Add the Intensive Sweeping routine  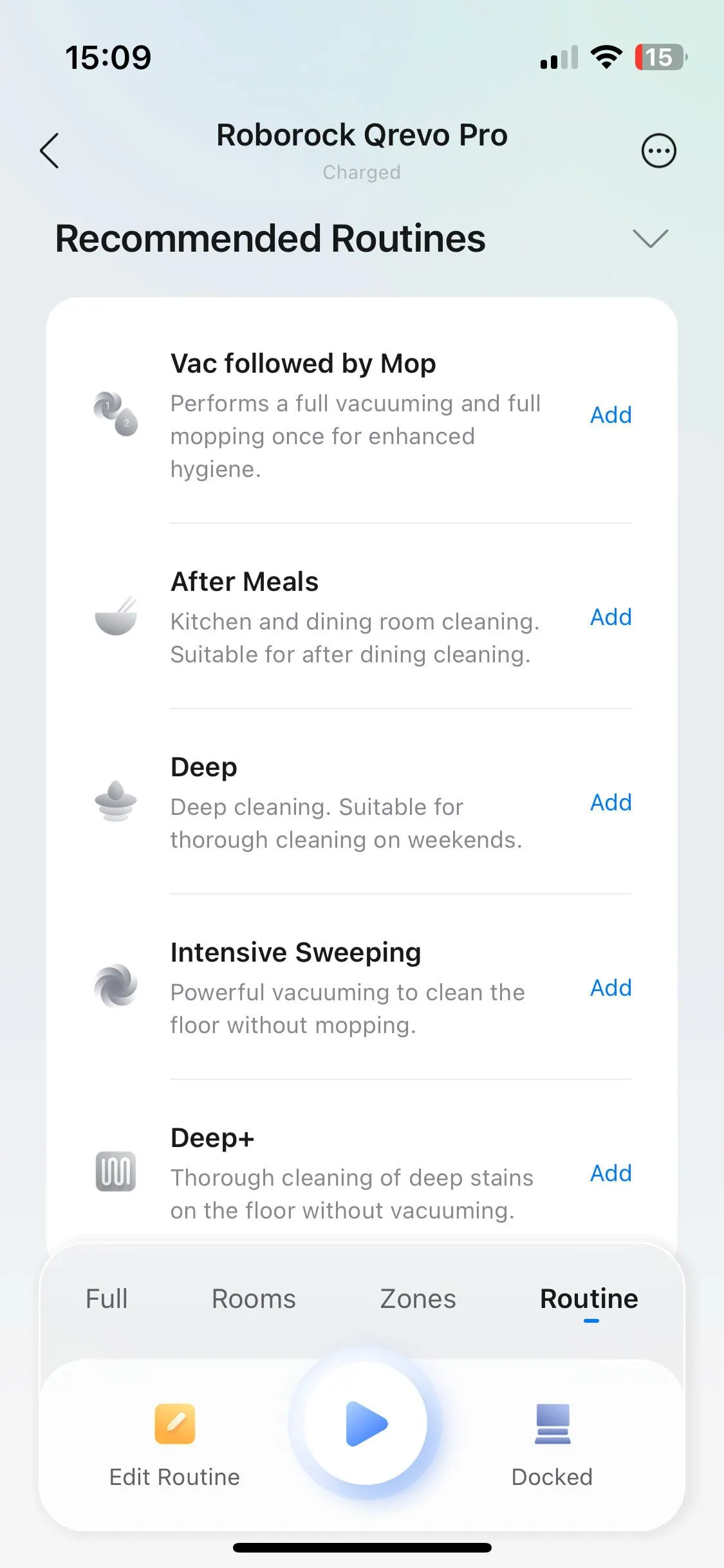(611, 988)
